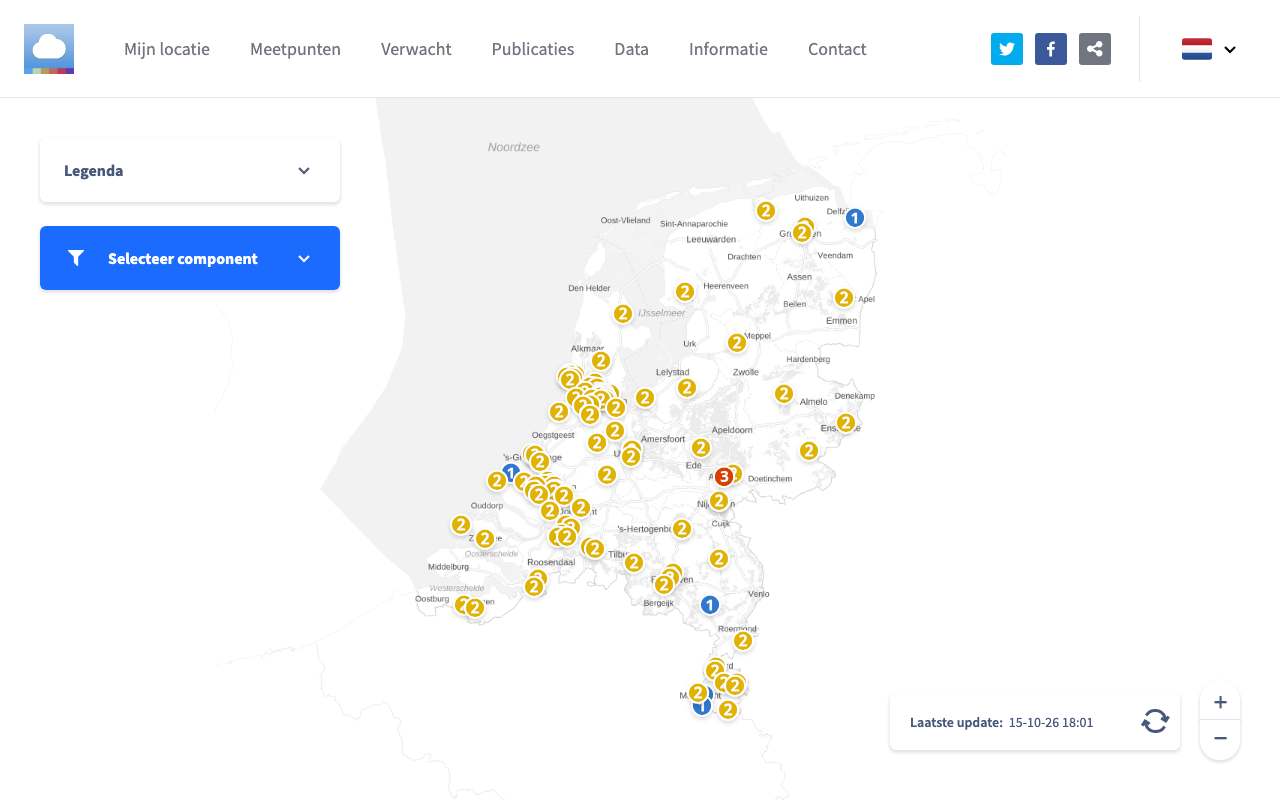Select the blue '1' marker near Delfzijl
Screen dimensions: 1280x800
pos(854,217)
